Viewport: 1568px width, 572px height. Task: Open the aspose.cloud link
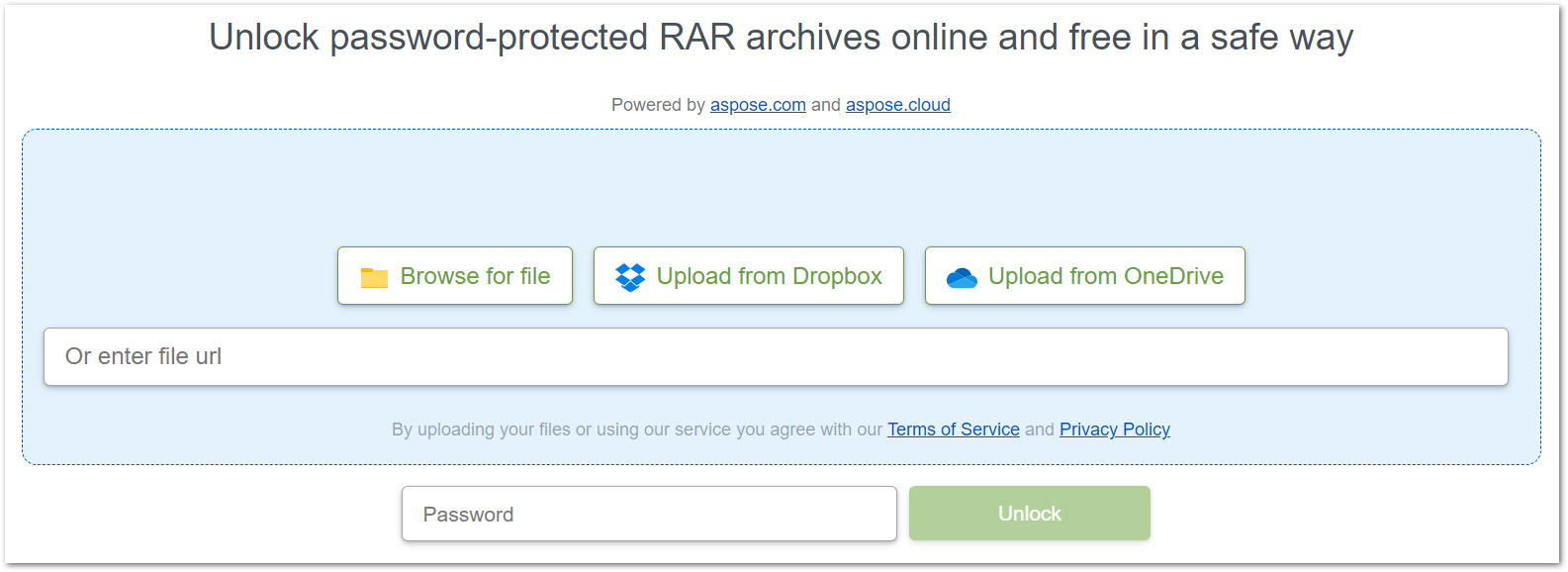tap(897, 105)
